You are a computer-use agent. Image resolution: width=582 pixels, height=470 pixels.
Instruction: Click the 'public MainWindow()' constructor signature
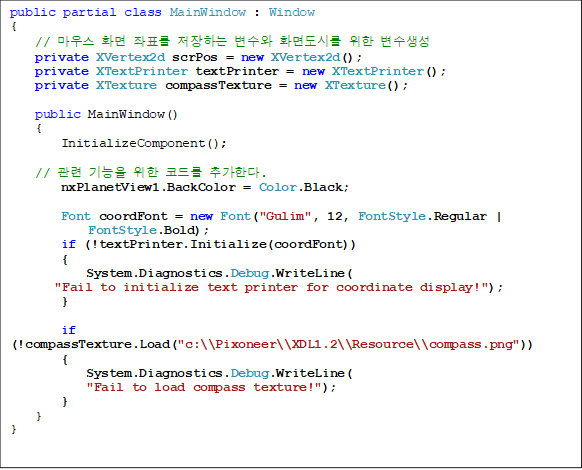pos(106,114)
